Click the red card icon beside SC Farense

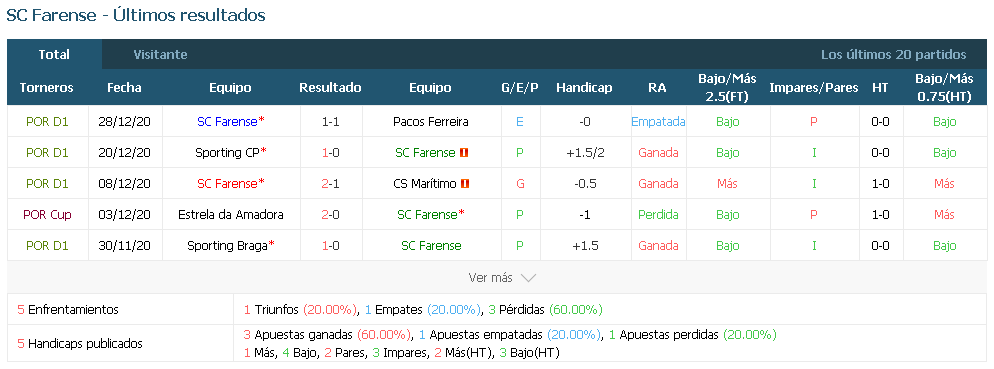tap(464, 153)
